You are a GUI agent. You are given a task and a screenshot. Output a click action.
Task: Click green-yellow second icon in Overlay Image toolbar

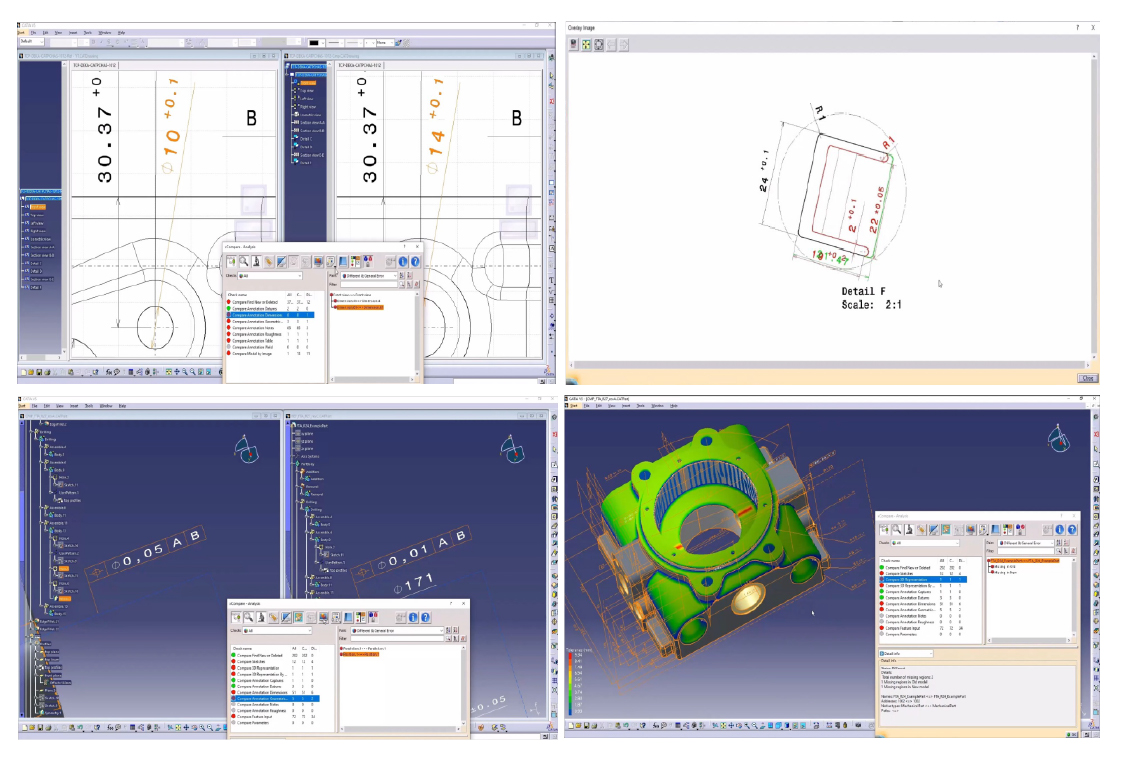coord(586,44)
